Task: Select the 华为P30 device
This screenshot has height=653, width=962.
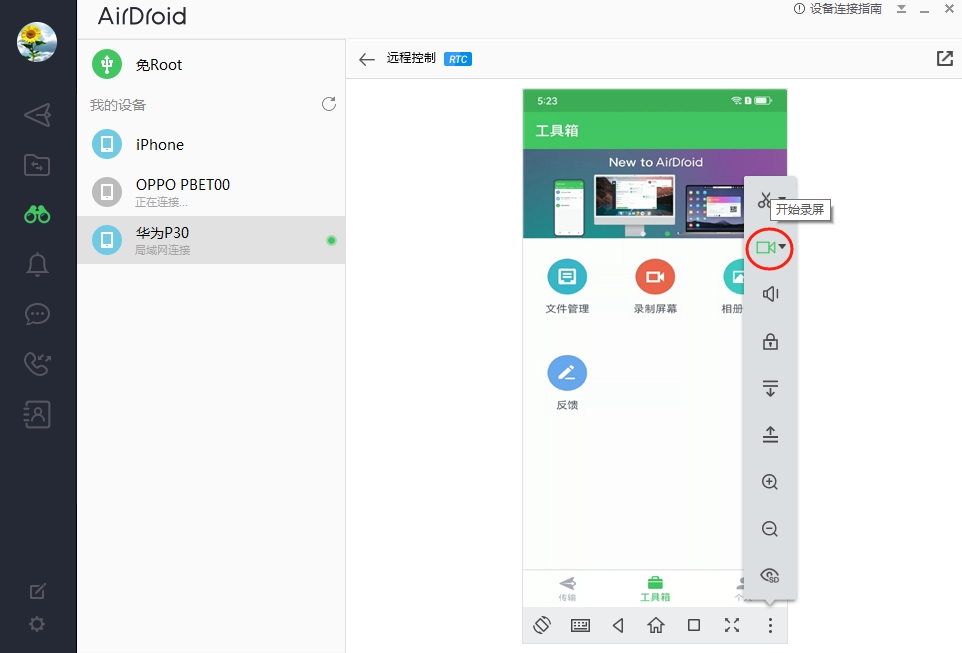Action: 211,240
